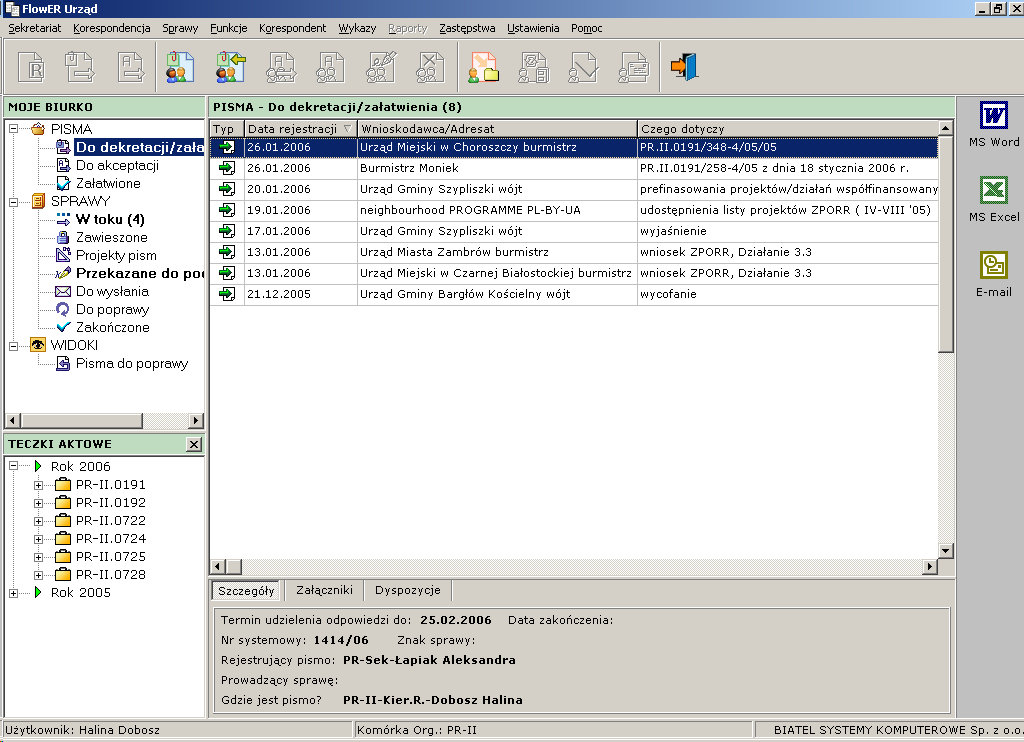1024x742 pixels.
Task: Launch MS Excel from the side panel
Action: point(993,199)
